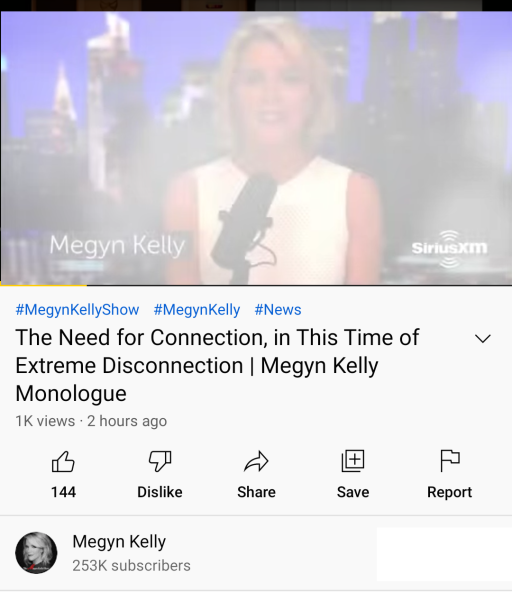Click the Report label
This screenshot has width=512, height=592.
point(450,492)
